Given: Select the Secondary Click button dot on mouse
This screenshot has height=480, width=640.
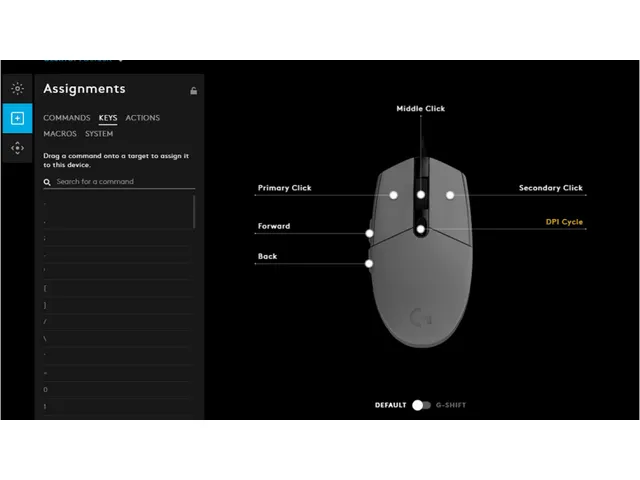Looking at the screenshot, I should [x=450, y=195].
